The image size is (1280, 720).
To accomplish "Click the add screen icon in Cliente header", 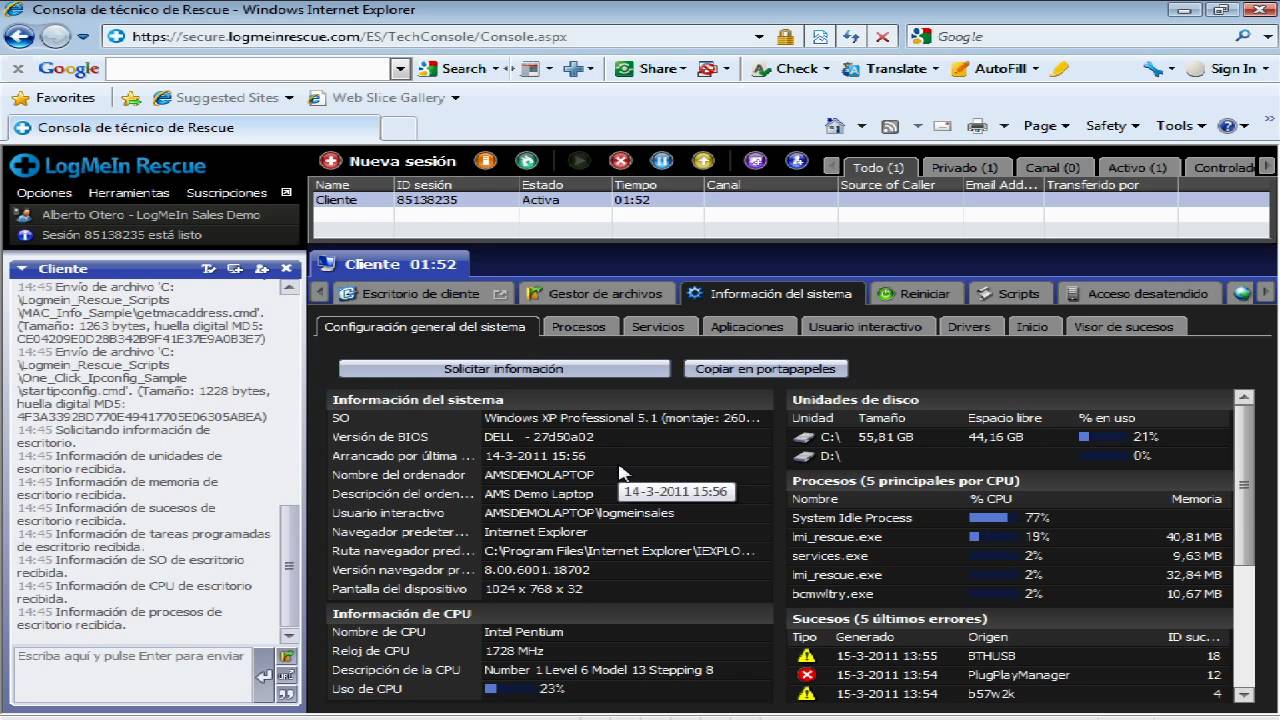I will pyautogui.click(x=235, y=269).
